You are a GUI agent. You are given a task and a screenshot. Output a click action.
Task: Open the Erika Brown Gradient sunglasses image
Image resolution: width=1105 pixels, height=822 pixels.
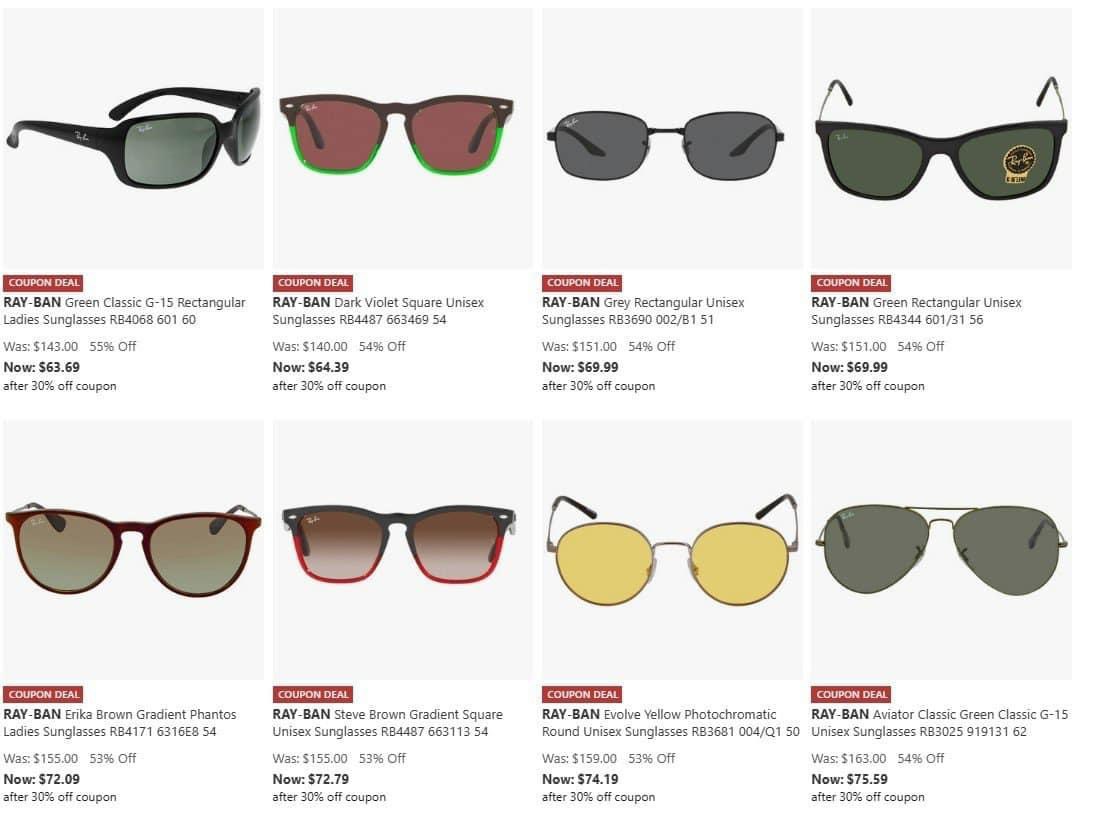click(x=133, y=550)
